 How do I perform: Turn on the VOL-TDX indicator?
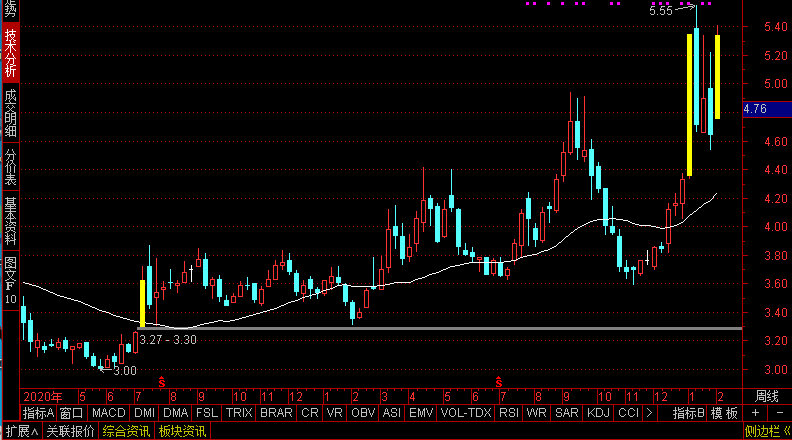[466, 413]
